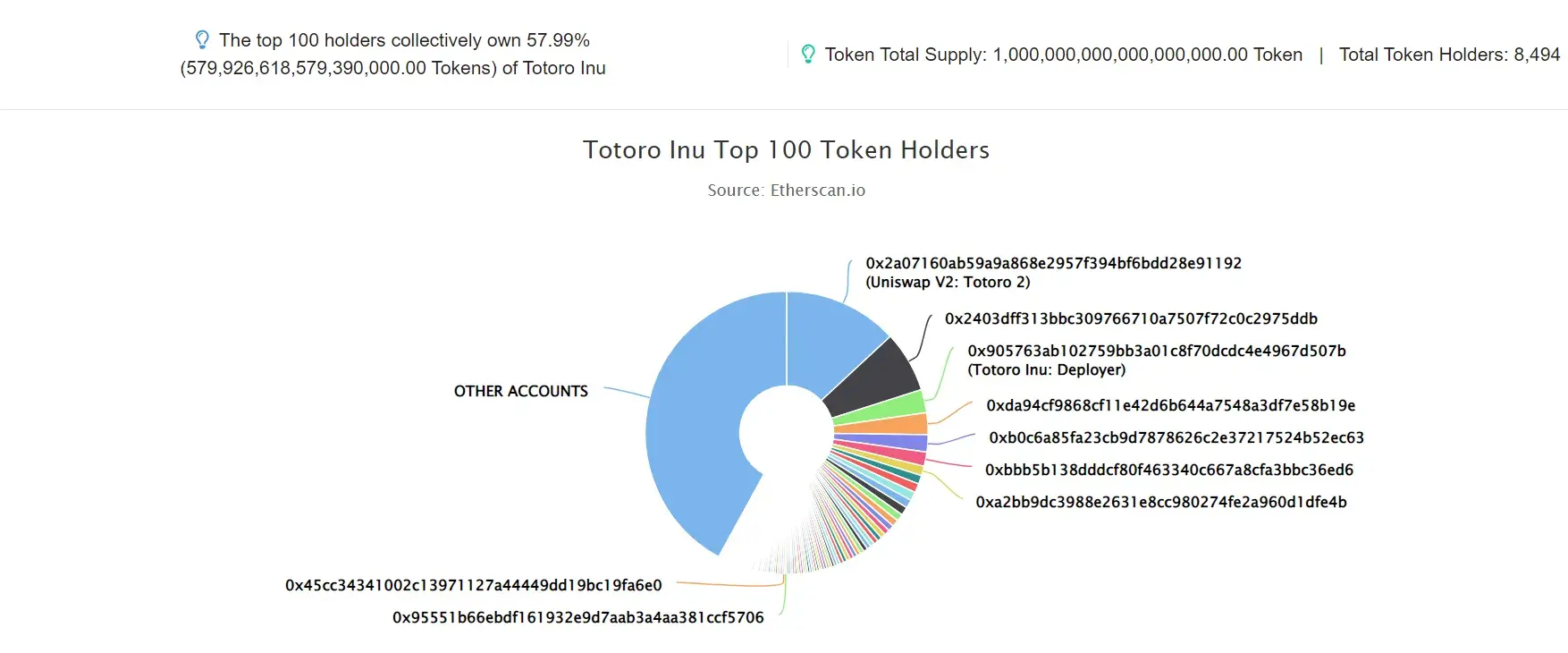Click address label 0x2403dff313bbc309766710a7507f72c0c2975ddb
1568x653 pixels.
[x=1131, y=318]
